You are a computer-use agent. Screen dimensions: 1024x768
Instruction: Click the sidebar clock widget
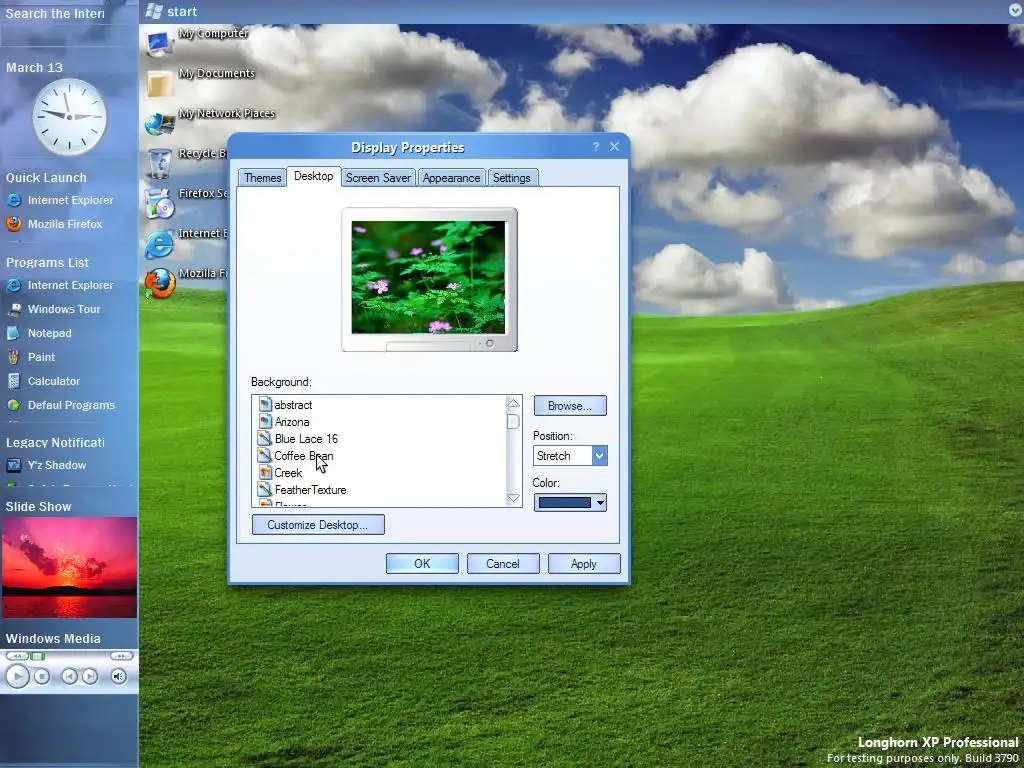[69, 117]
